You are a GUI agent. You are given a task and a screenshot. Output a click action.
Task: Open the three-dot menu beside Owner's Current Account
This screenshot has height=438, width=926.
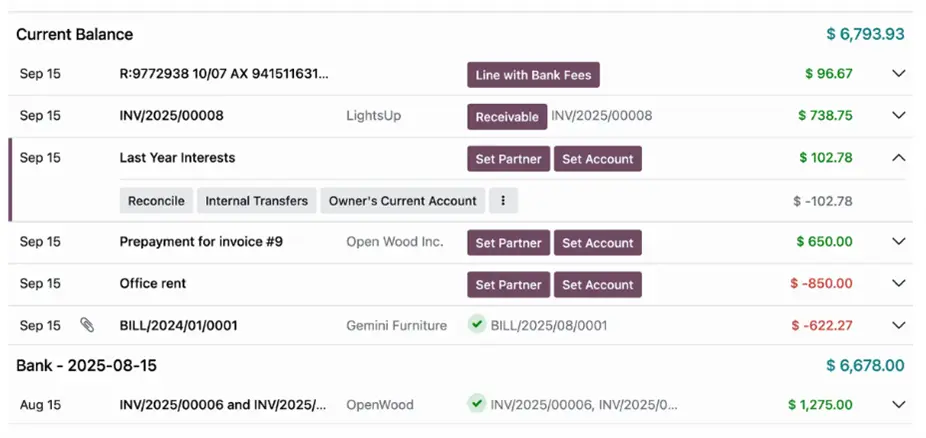(503, 201)
